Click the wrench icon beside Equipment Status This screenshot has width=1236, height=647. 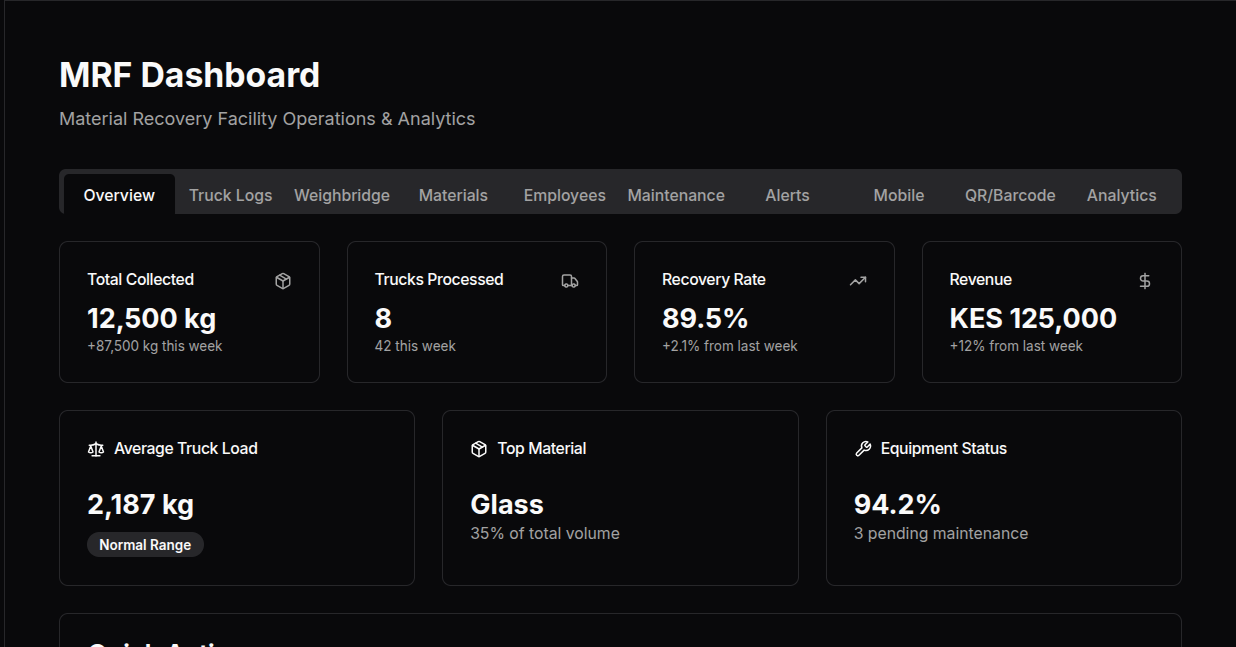tap(863, 449)
